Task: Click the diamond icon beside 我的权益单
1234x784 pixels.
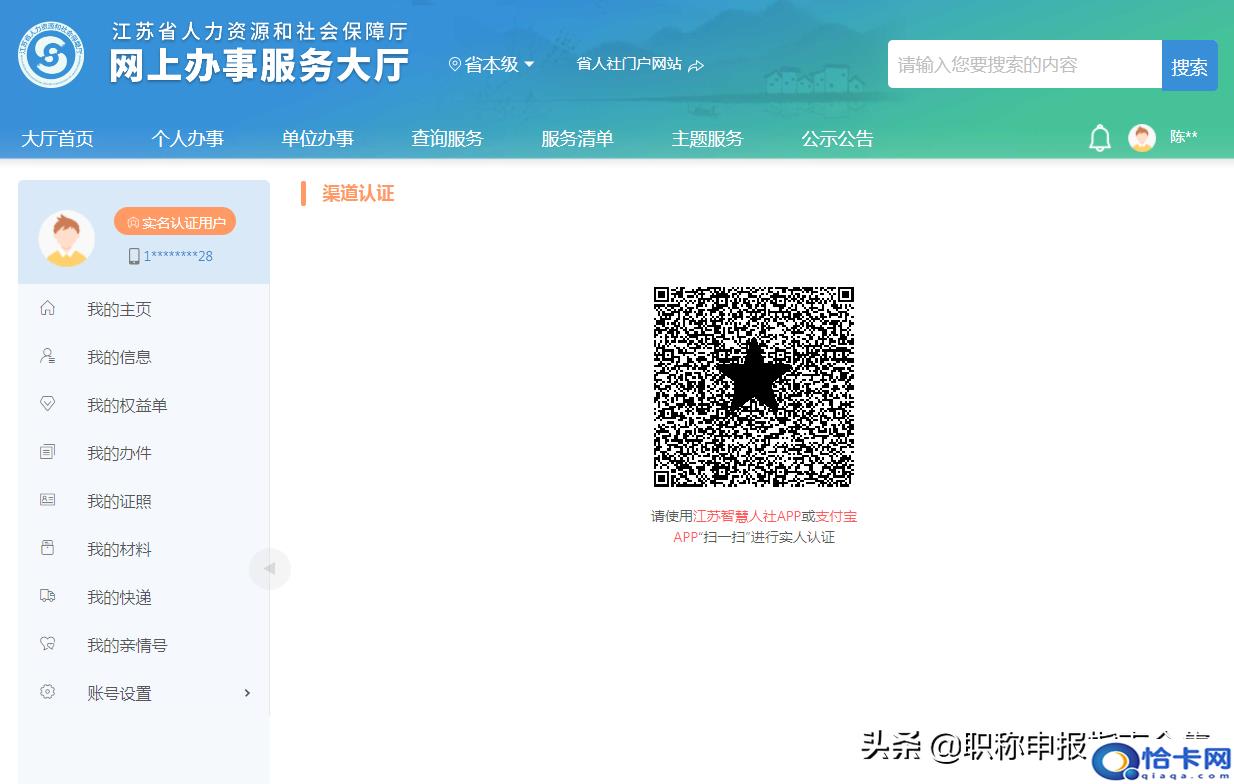Action: coord(47,404)
